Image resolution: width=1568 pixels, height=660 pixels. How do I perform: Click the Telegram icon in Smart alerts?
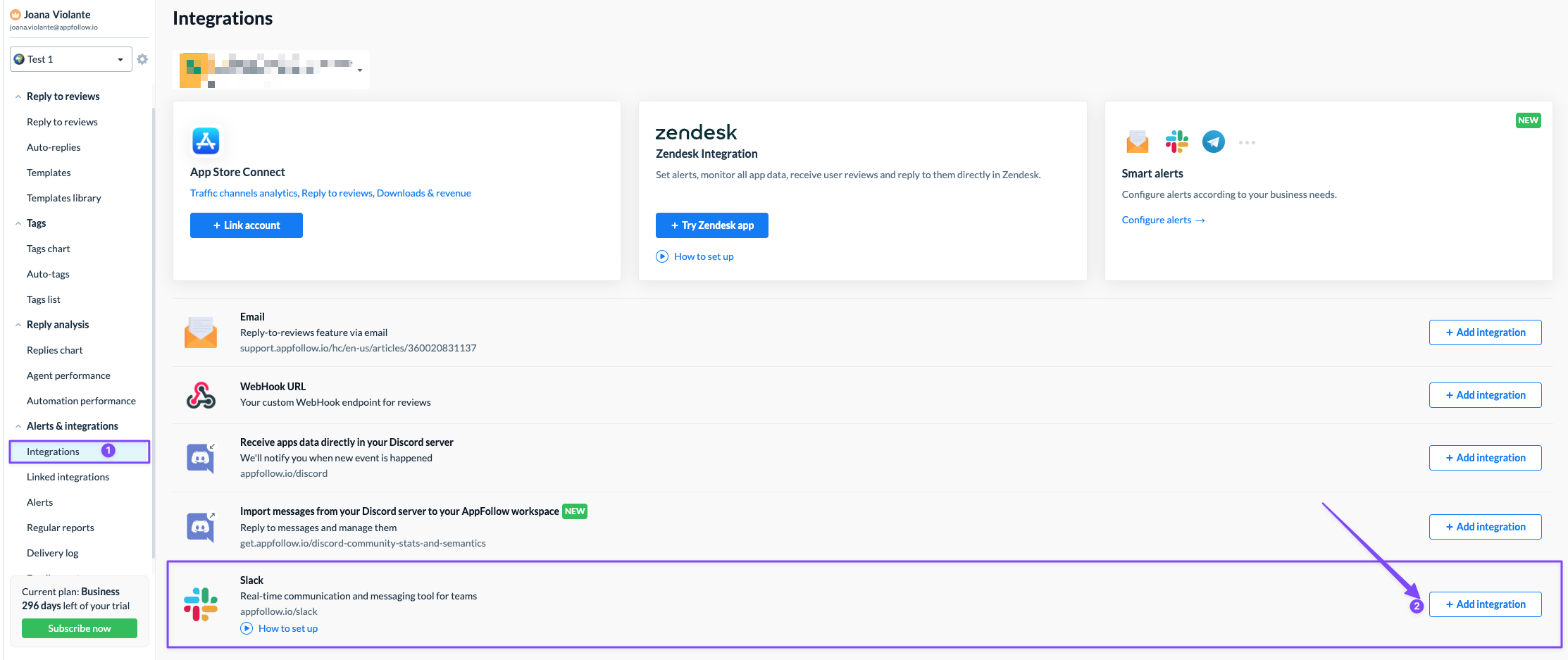click(x=1213, y=142)
